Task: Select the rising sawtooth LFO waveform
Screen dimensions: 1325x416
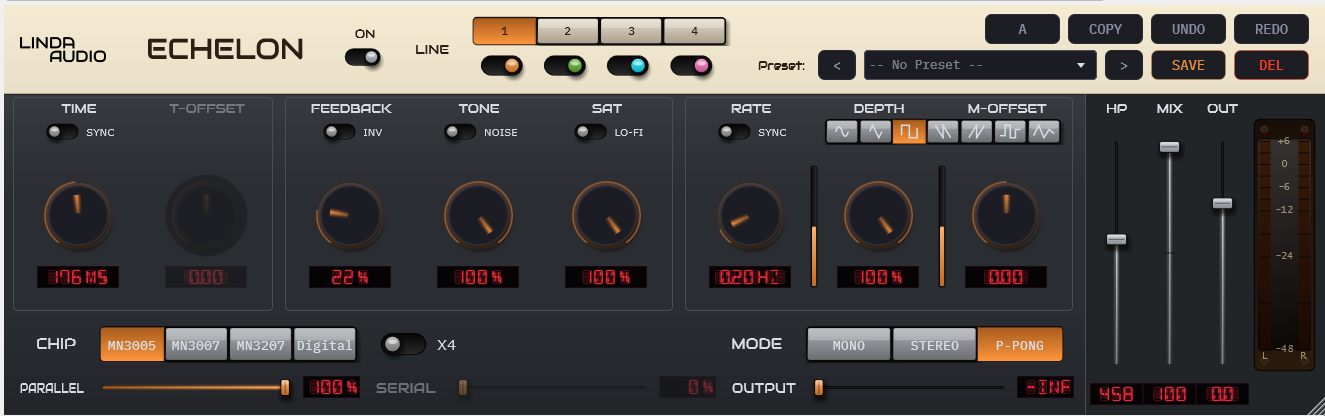Action: [976, 131]
